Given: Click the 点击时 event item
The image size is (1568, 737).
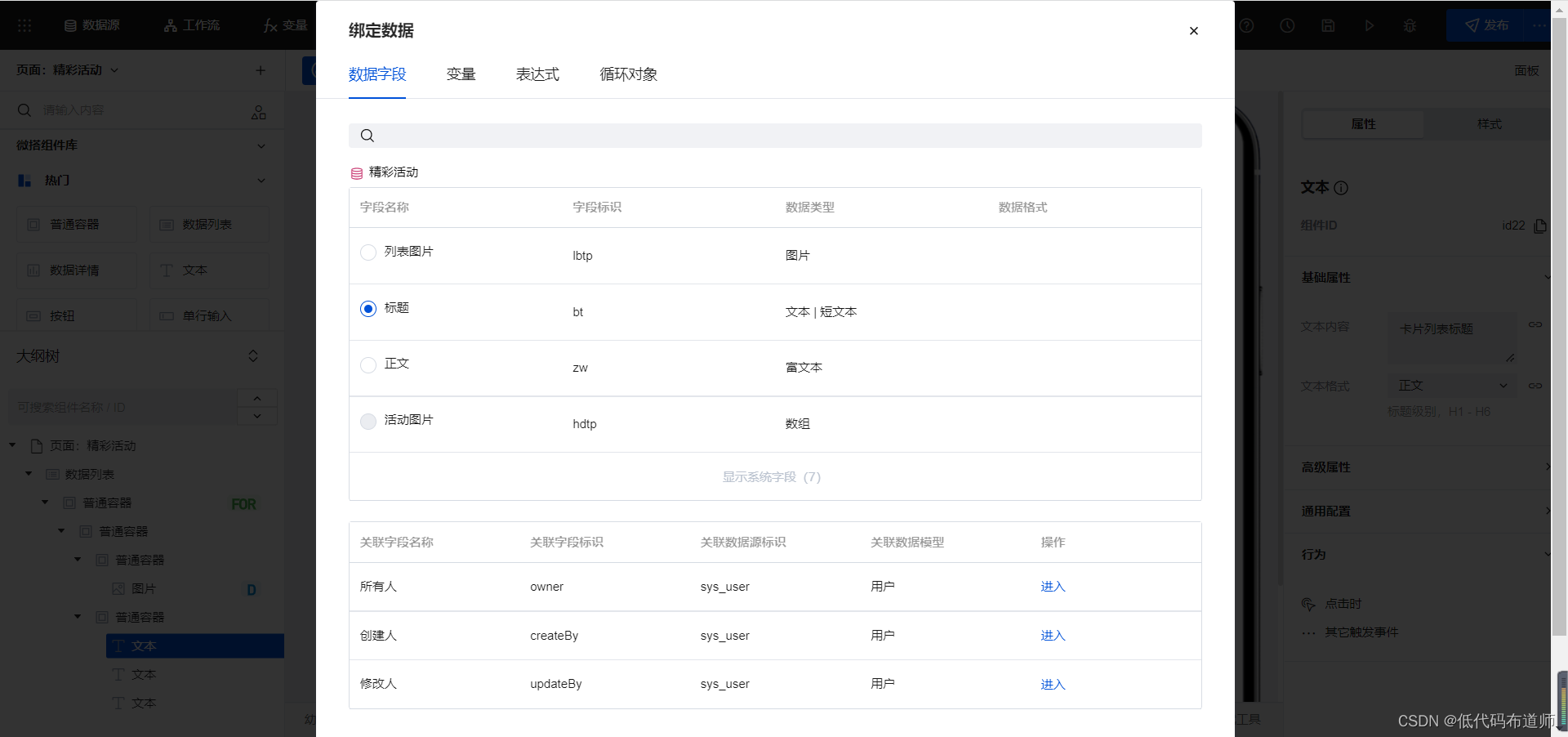Looking at the screenshot, I should (x=1331, y=604).
